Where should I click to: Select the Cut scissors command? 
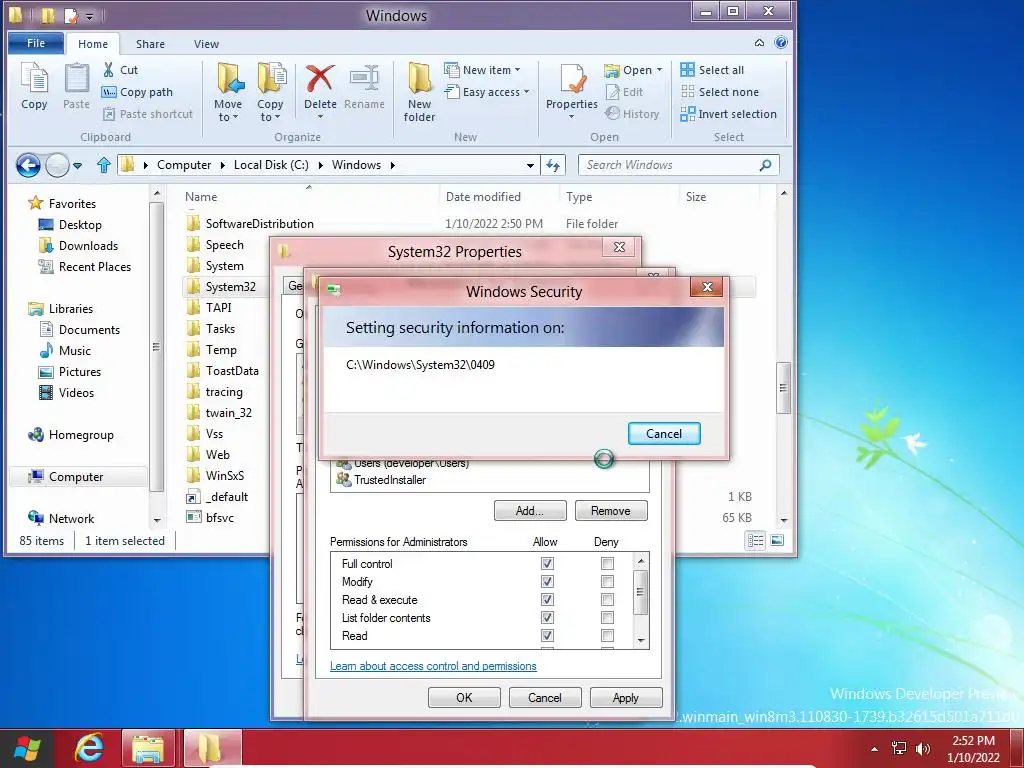pos(120,70)
